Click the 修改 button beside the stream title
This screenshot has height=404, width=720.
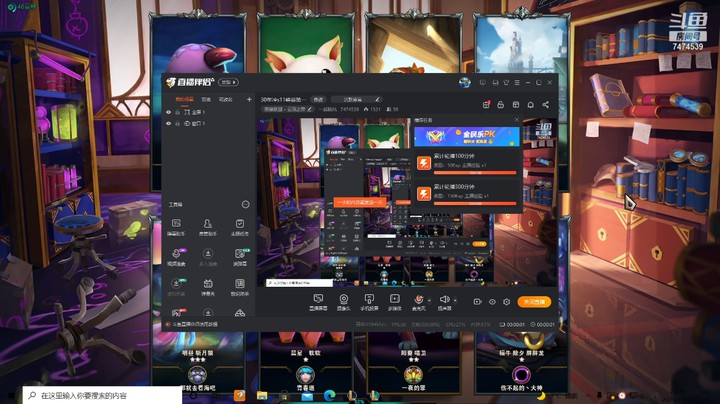[318, 99]
